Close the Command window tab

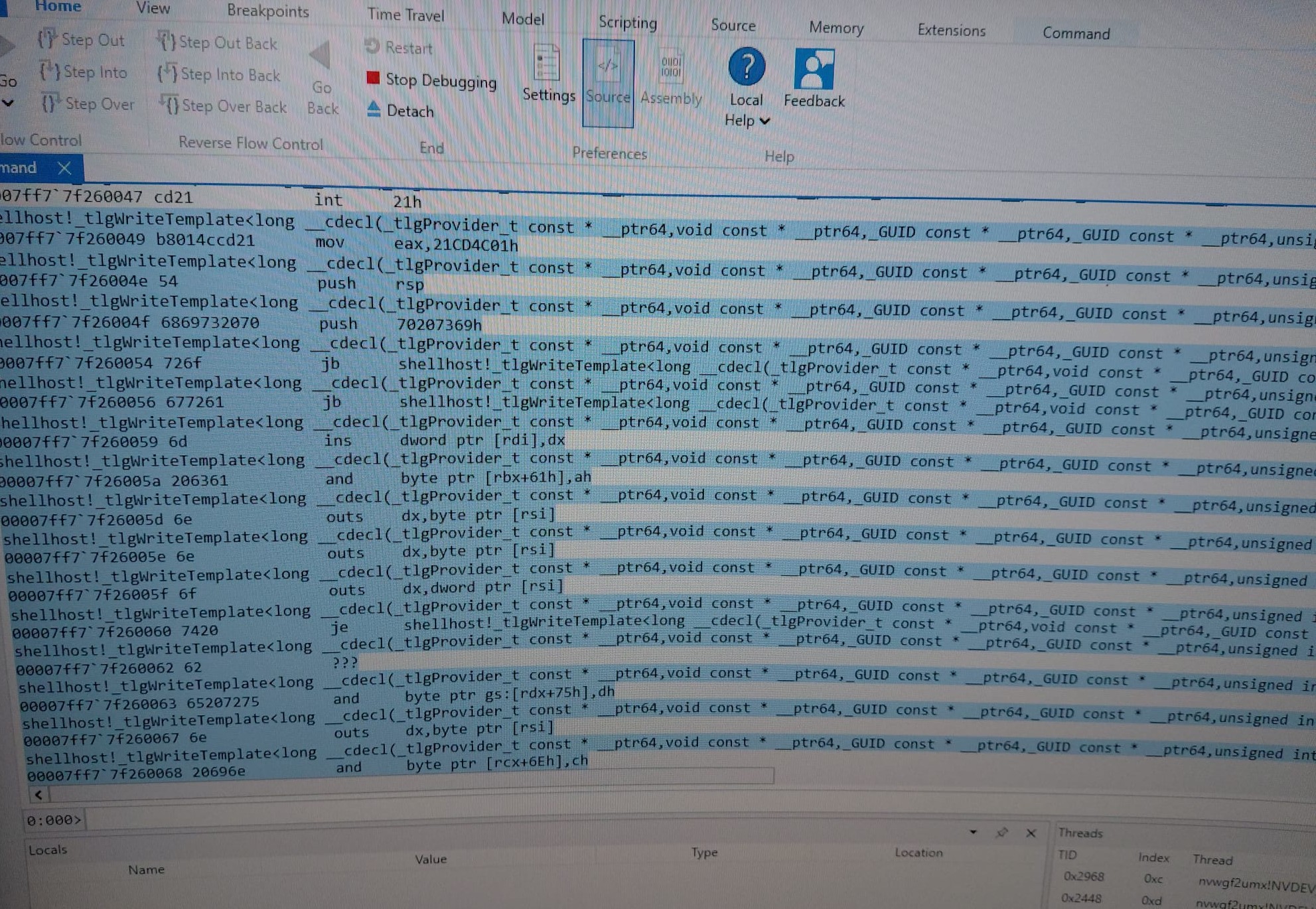64,168
